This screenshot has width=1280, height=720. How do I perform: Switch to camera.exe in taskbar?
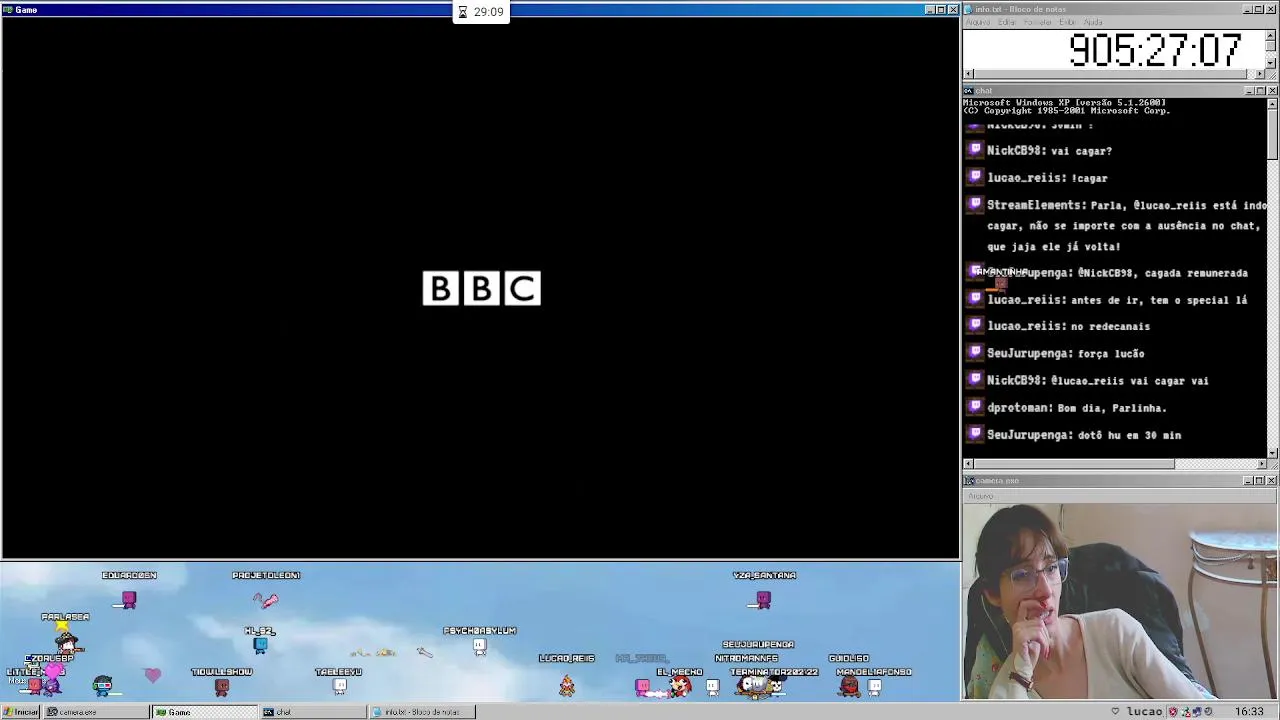[x=96, y=712]
